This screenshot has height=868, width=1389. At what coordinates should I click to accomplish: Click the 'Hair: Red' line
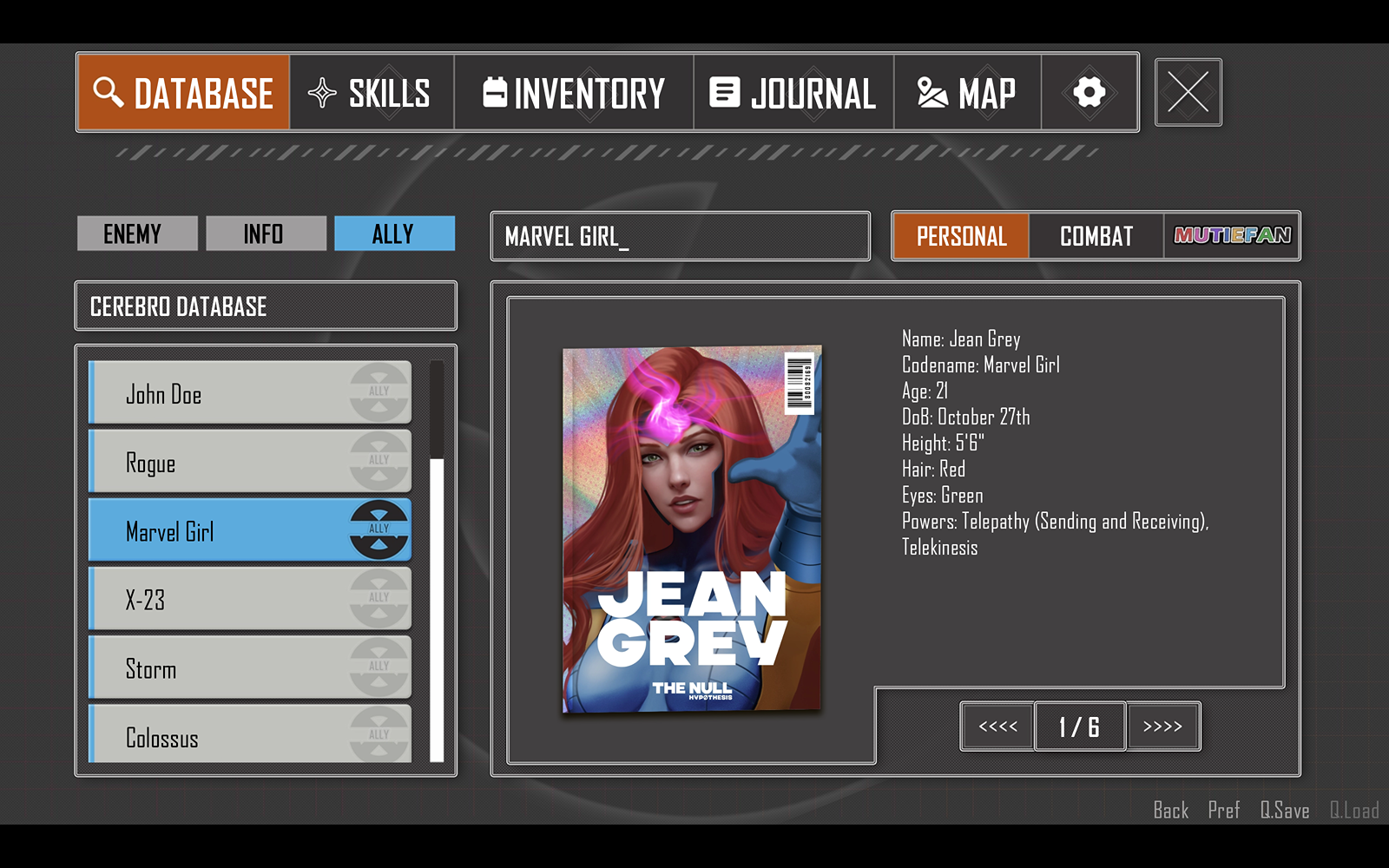(x=934, y=469)
